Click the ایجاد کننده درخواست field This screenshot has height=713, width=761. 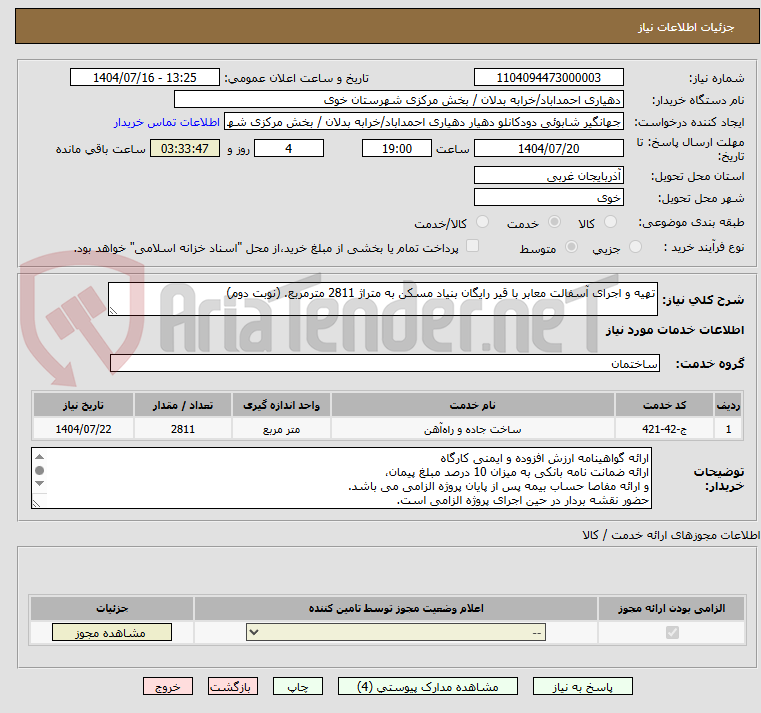(x=423, y=122)
